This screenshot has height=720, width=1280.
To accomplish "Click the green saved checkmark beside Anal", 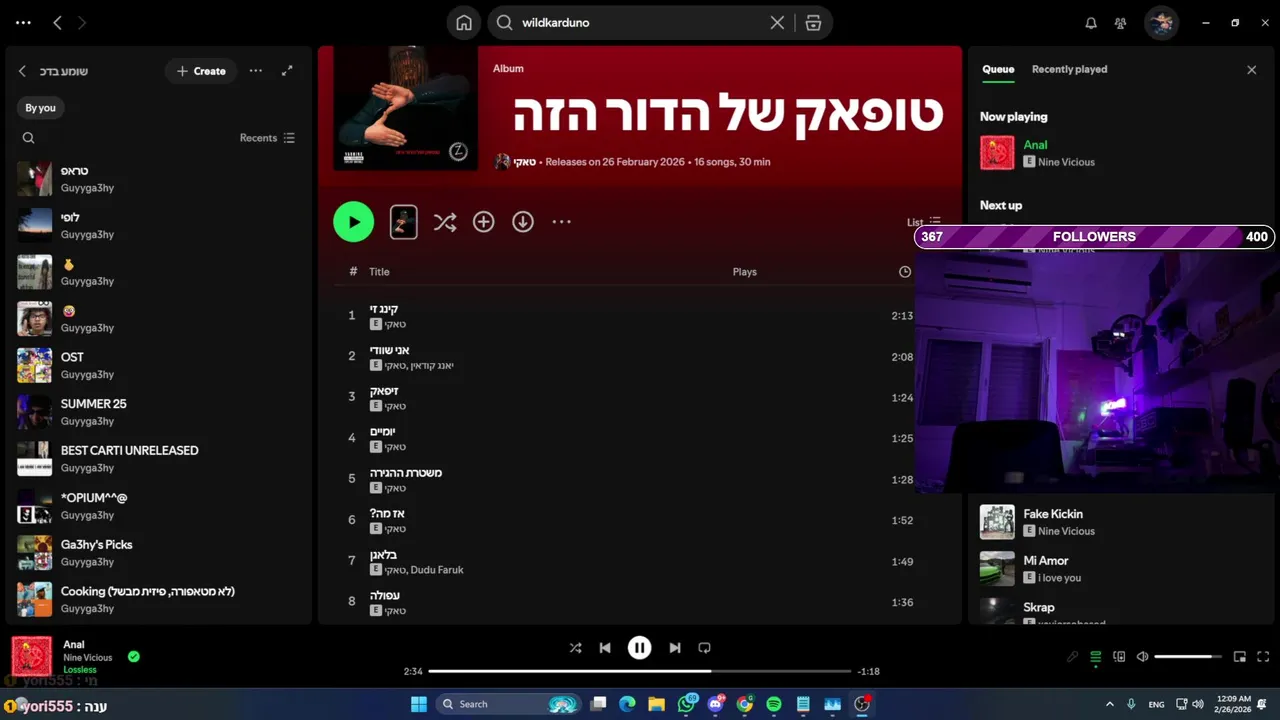I will (133, 657).
